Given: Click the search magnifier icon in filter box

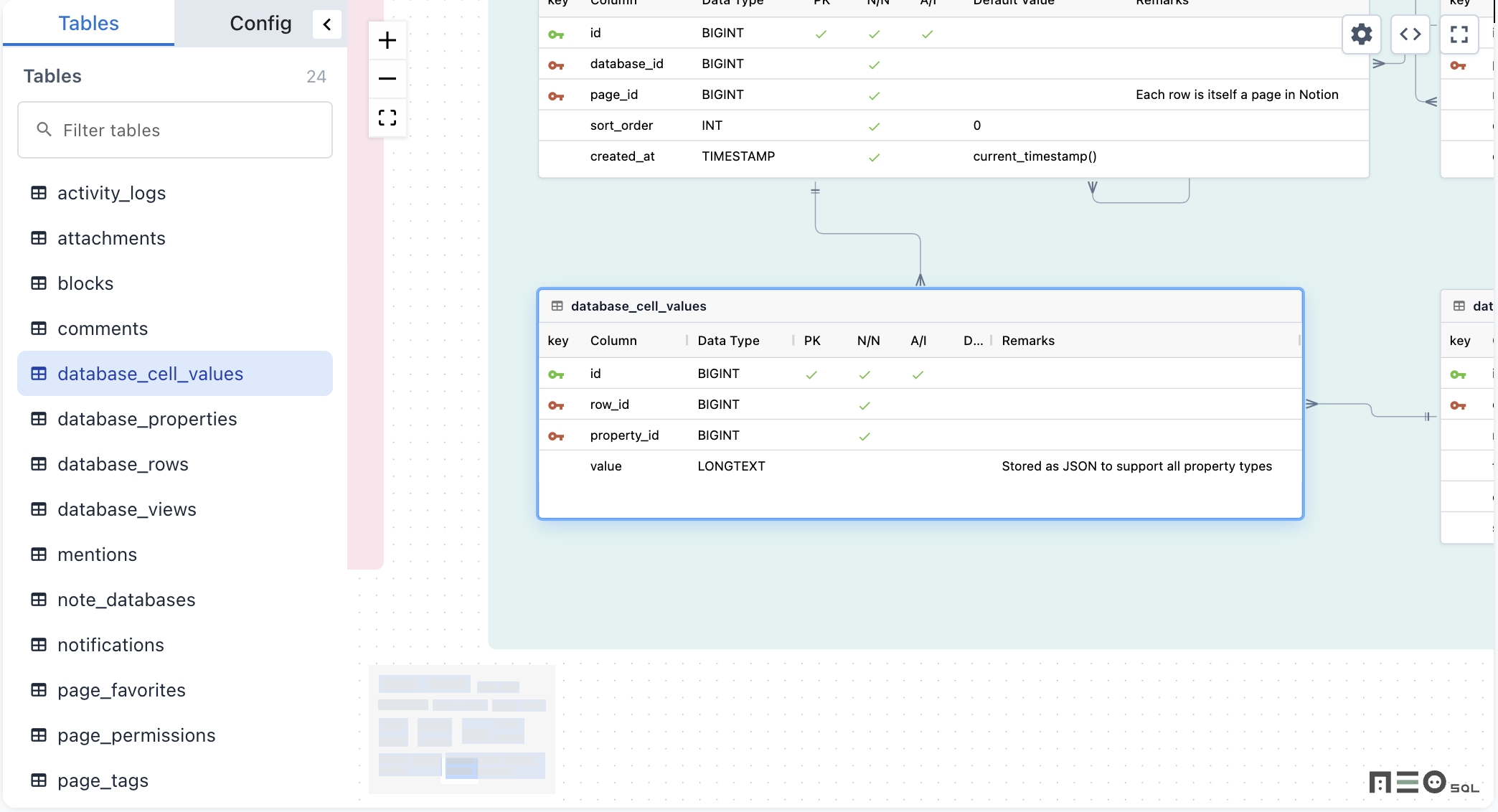Looking at the screenshot, I should (44, 129).
